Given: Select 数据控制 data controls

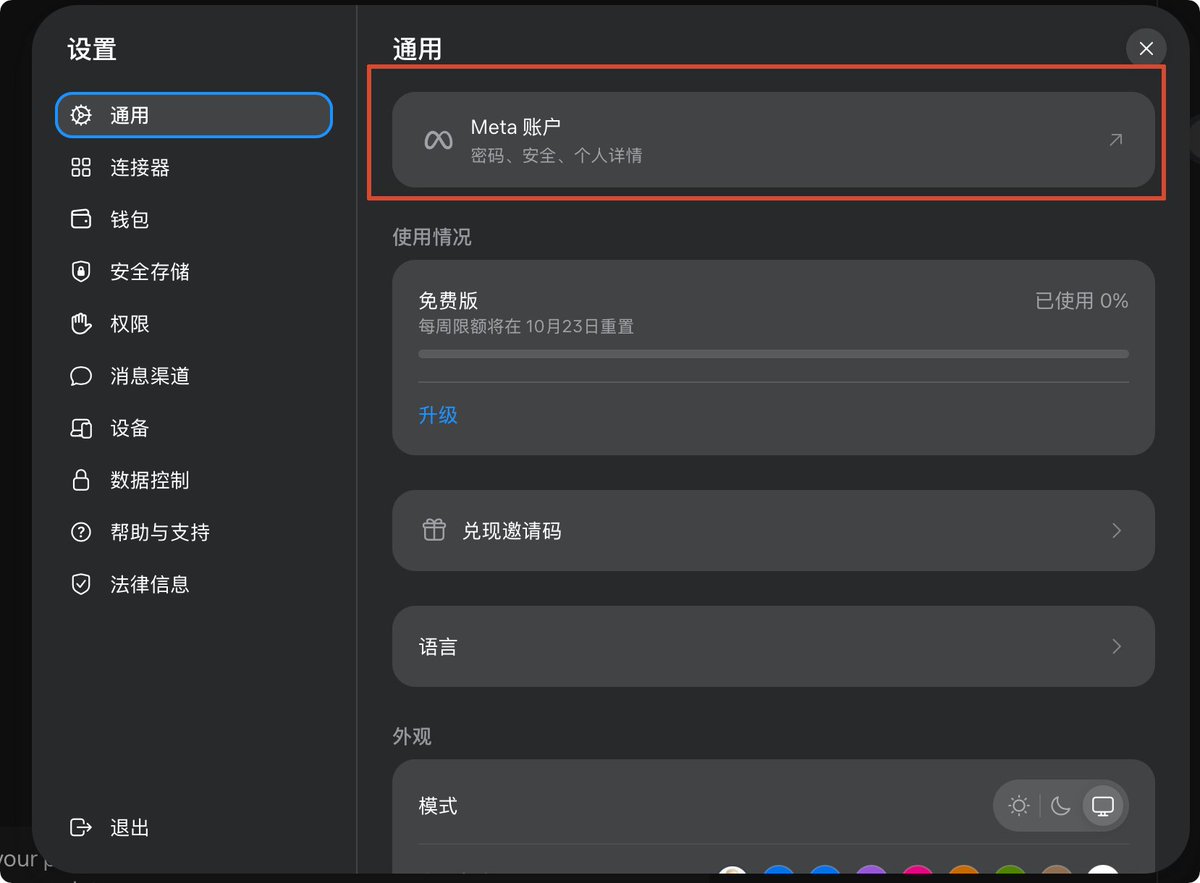Looking at the screenshot, I should click(193, 479).
